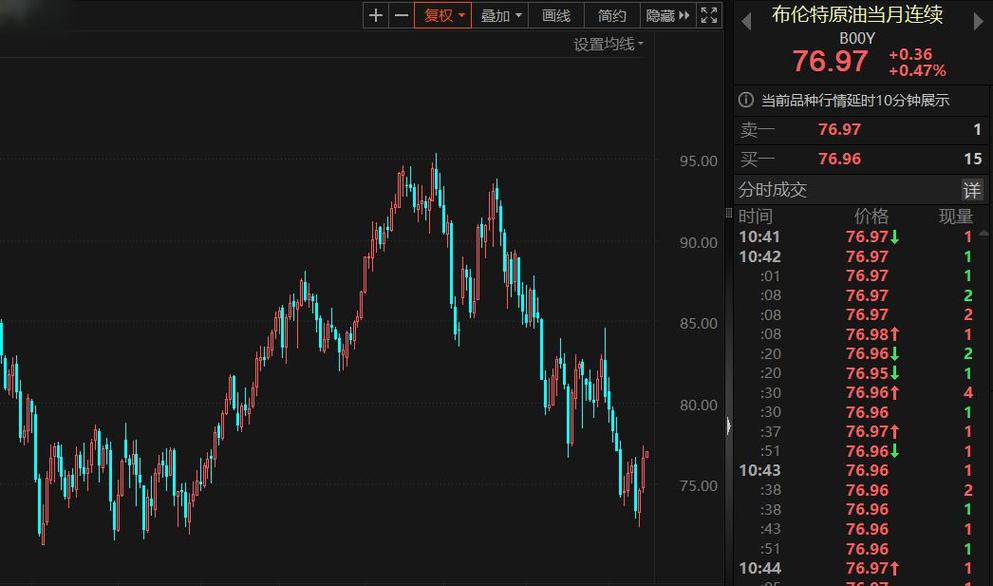The width and height of the screenshot is (993, 586).
Task: Go to previous instrument with left arrow
Action: click(746, 20)
